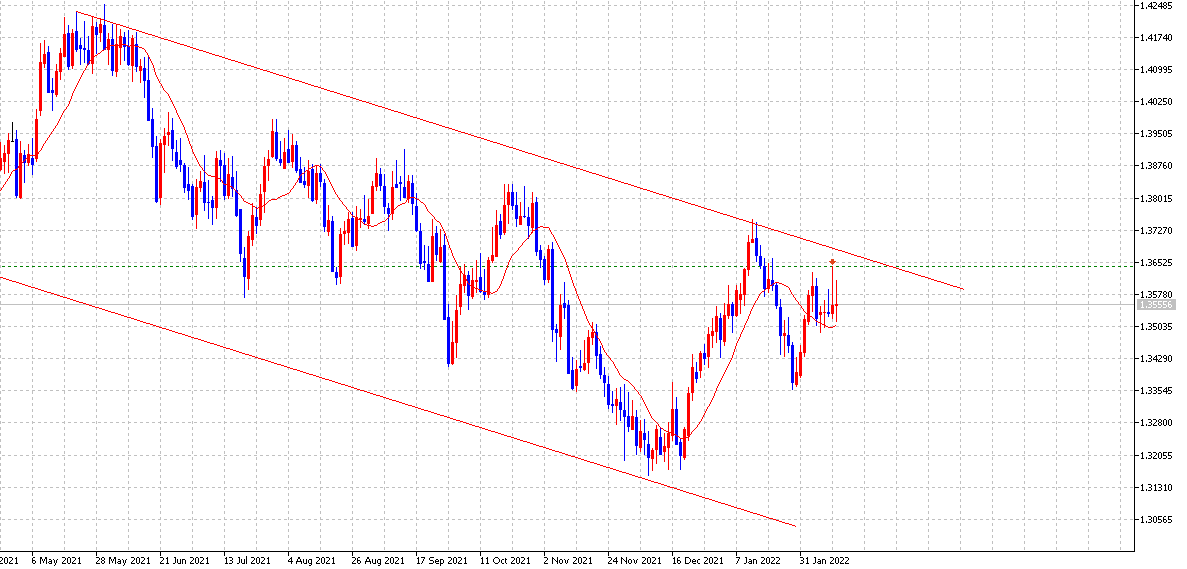
Task: Select the 11 Oct 2021 date label
Action: click(506, 562)
